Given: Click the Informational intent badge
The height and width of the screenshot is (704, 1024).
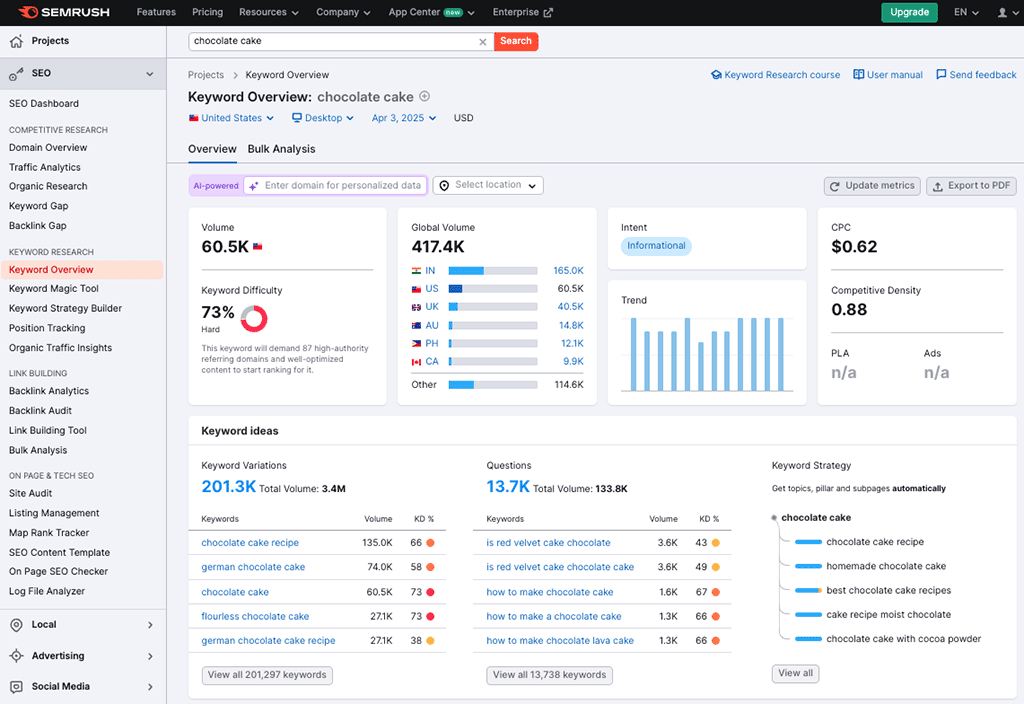Looking at the screenshot, I should 656,246.
